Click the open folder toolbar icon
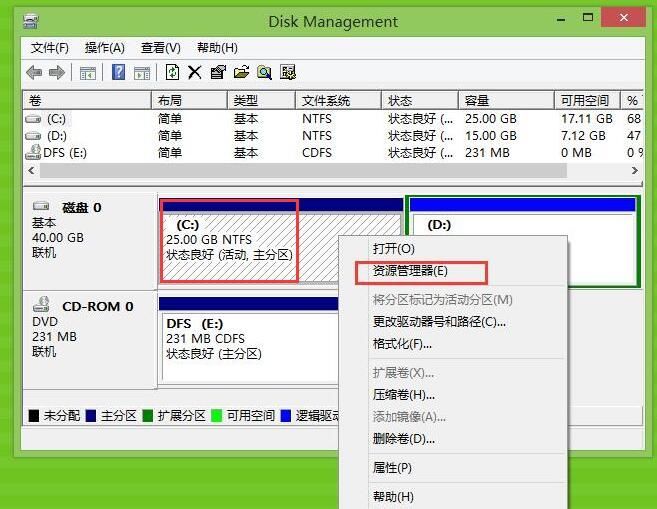 (241, 72)
